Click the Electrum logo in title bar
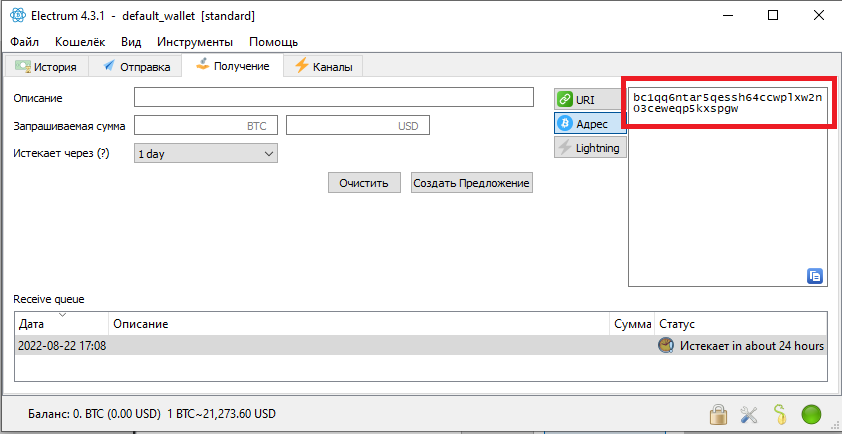 point(17,16)
